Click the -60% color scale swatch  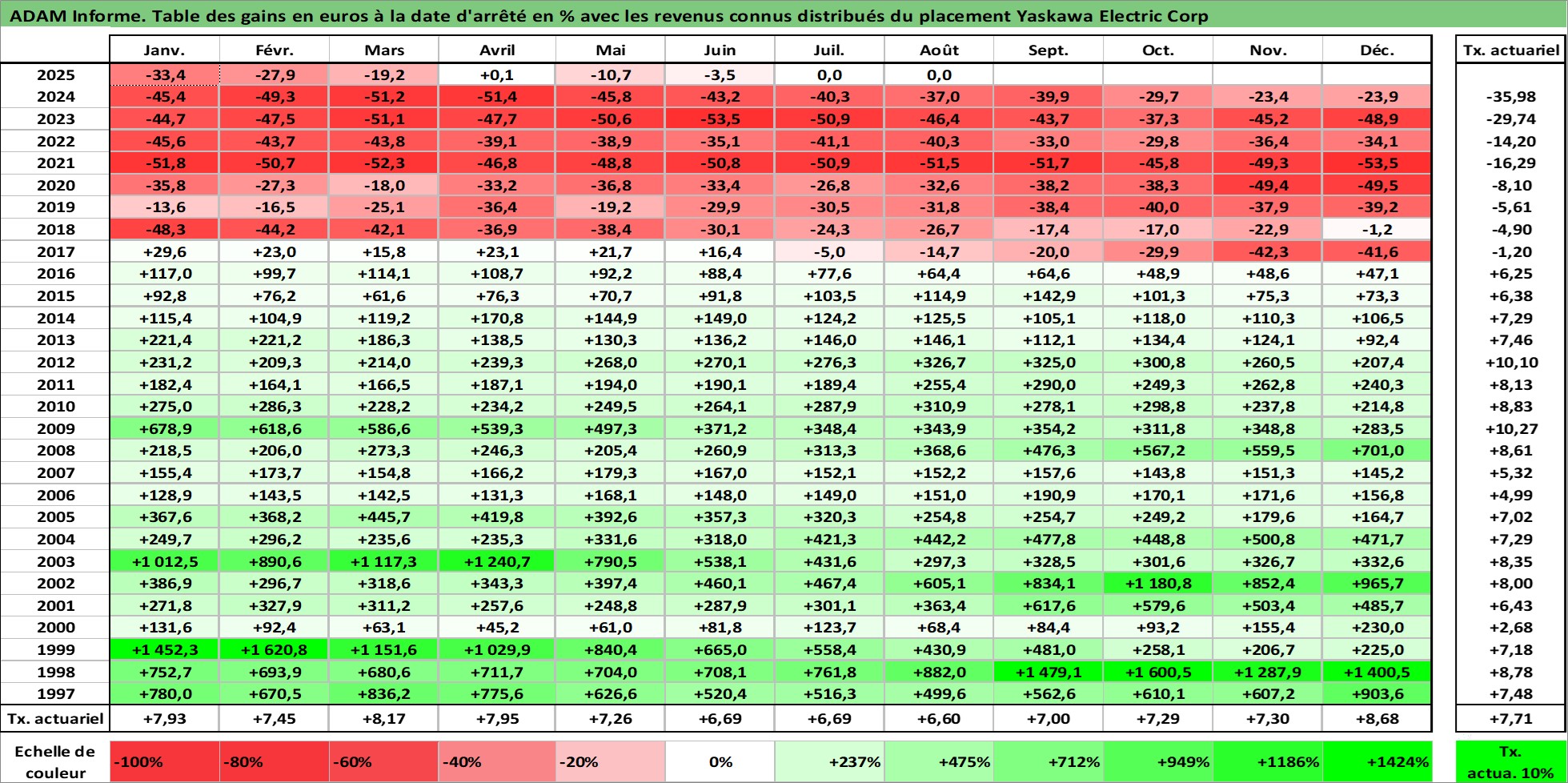[384, 761]
